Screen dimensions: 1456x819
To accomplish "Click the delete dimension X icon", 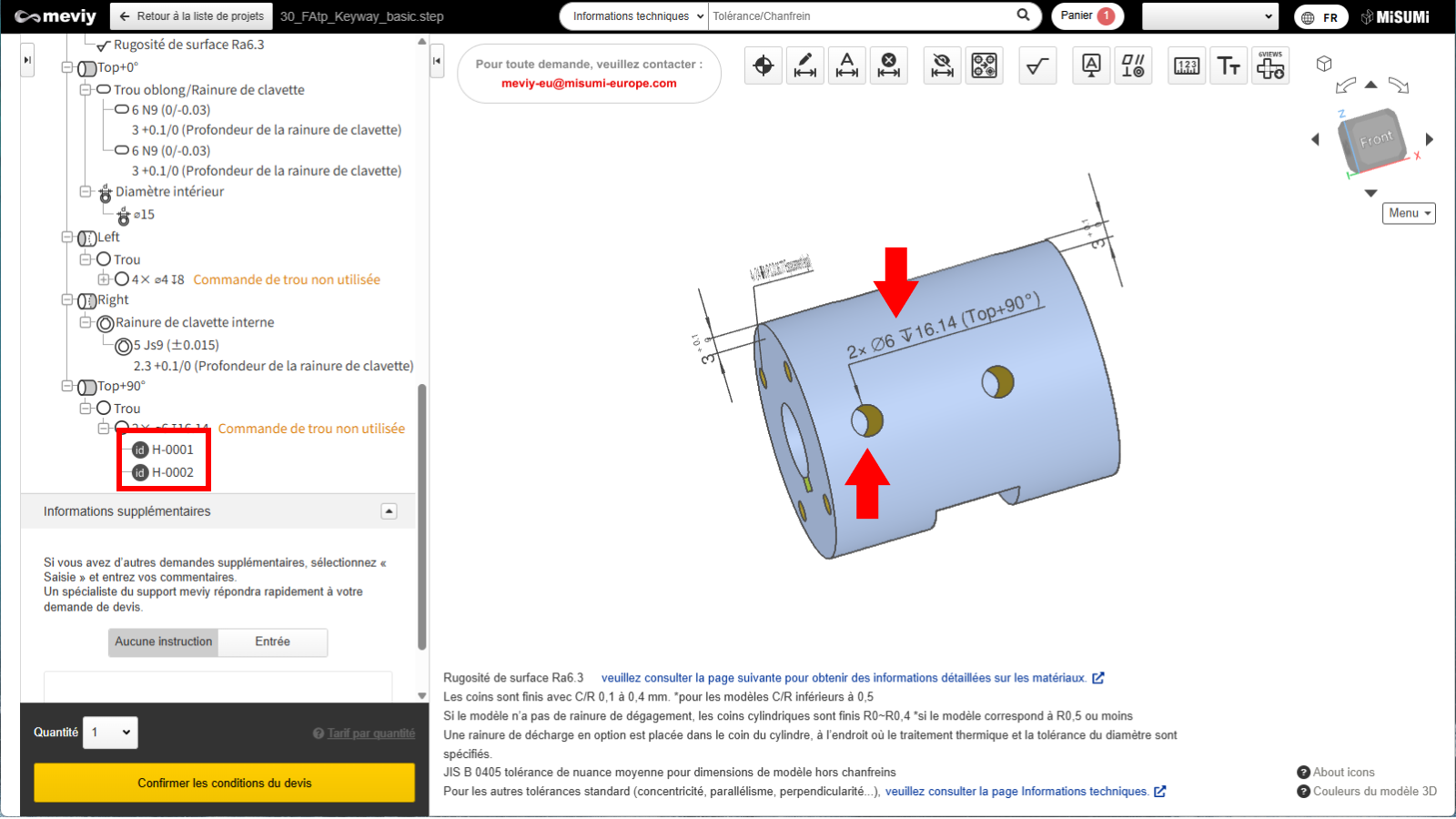I will [889, 66].
